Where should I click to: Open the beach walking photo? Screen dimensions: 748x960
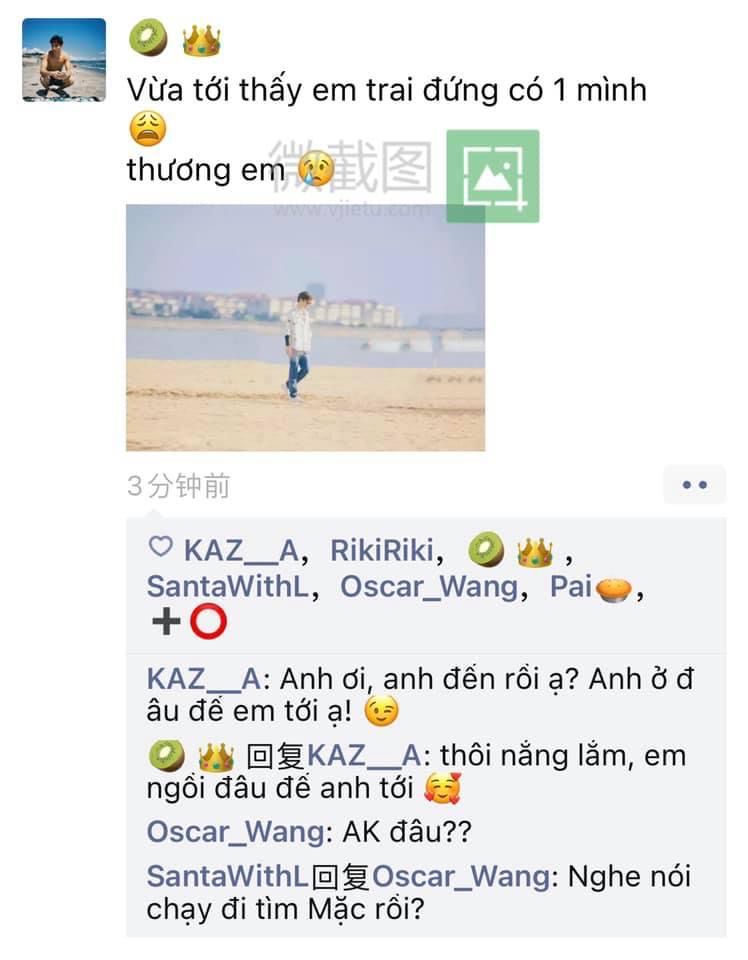(x=305, y=328)
